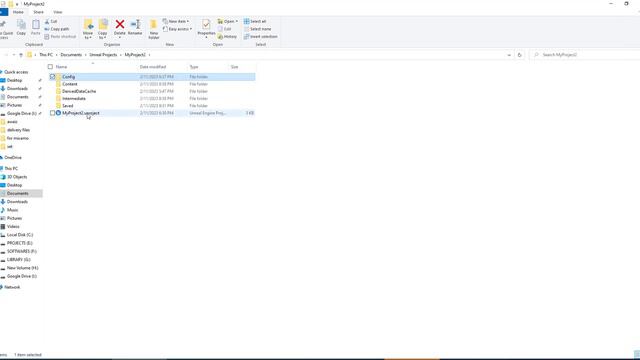
Task: Open the Copy to folder menu
Action: click(x=103, y=29)
